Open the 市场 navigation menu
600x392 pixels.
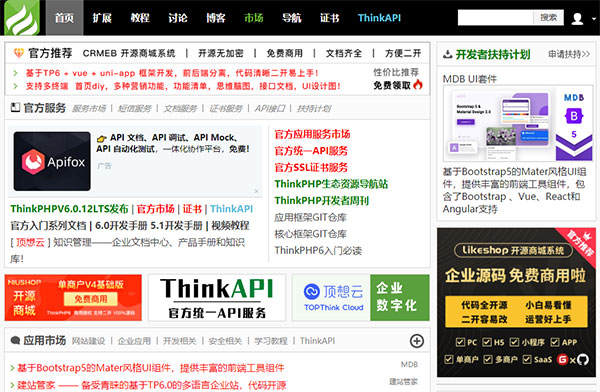254,18
